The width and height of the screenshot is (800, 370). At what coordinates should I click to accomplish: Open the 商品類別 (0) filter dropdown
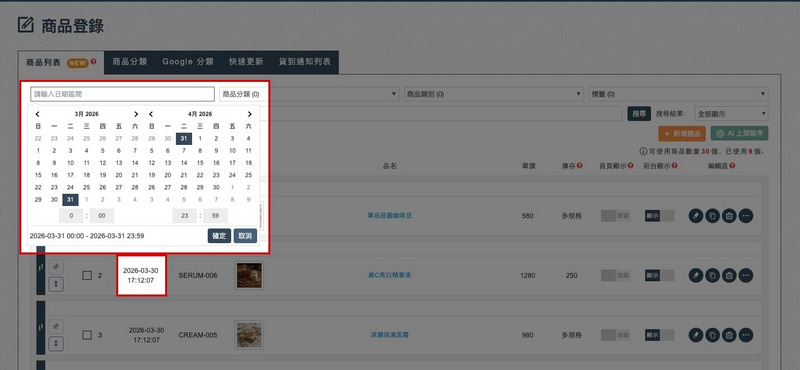pyautogui.click(x=494, y=94)
